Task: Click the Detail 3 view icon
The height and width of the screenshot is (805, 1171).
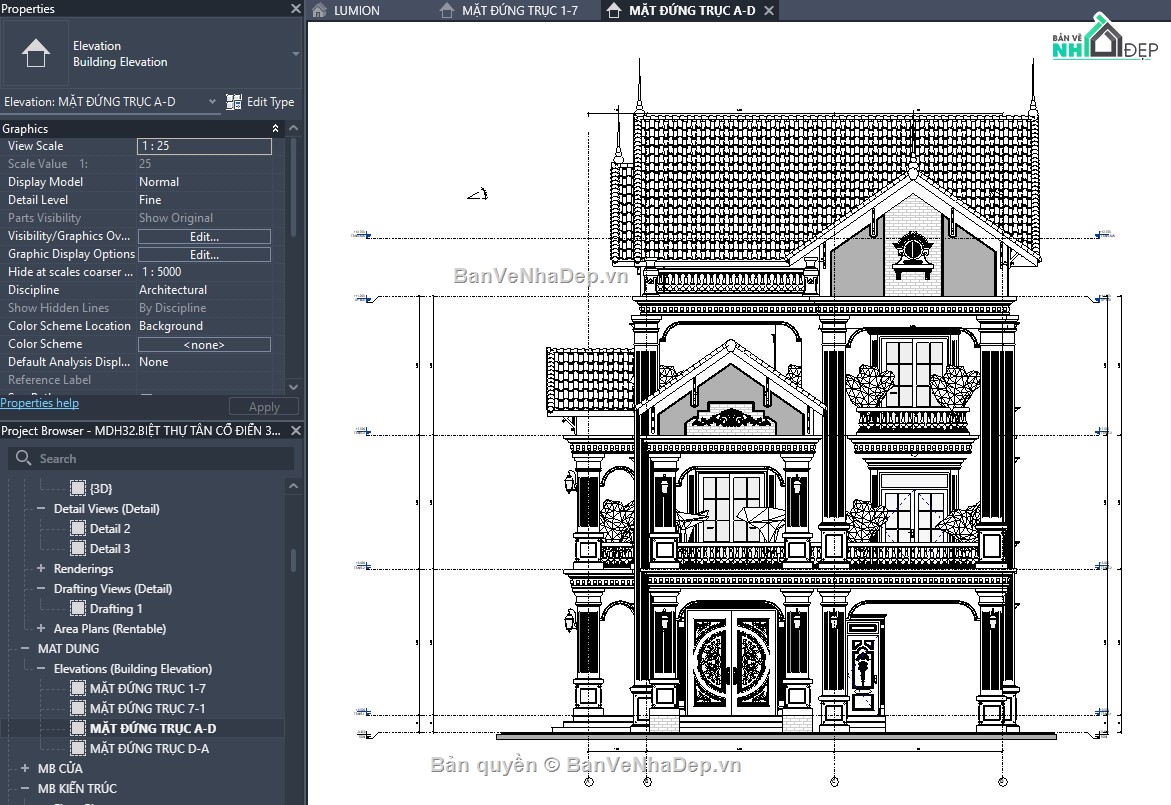Action: pyautogui.click(x=78, y=549)
